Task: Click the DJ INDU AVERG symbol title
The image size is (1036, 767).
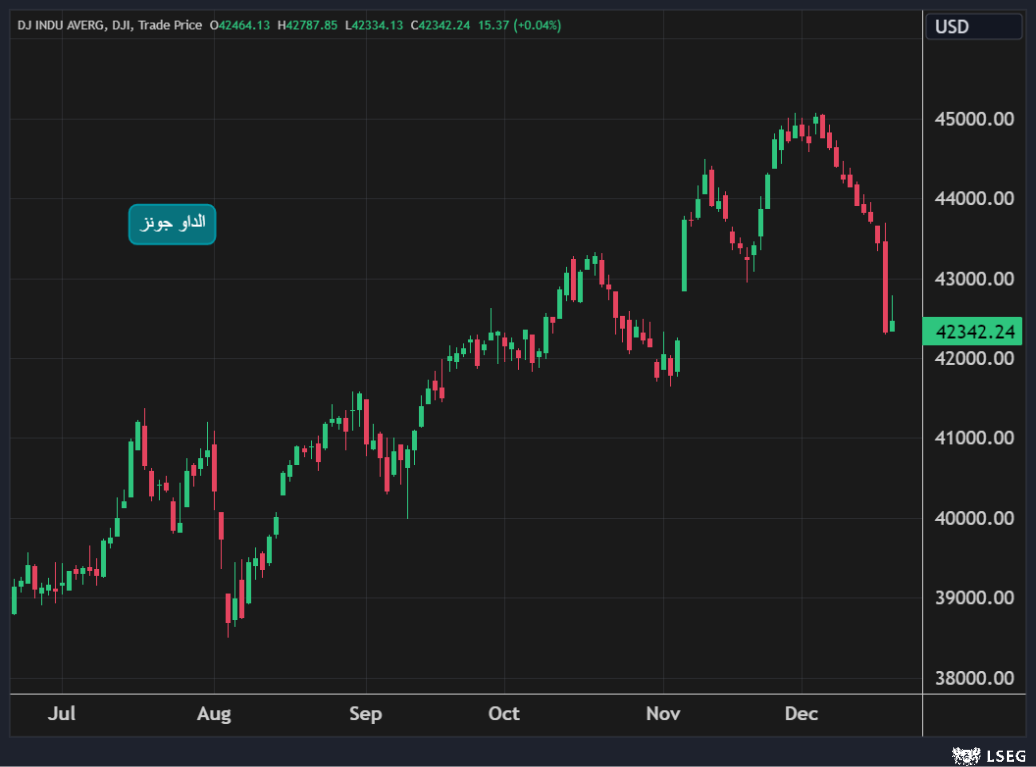Action: pyautogui.click(x=59, y=25)
